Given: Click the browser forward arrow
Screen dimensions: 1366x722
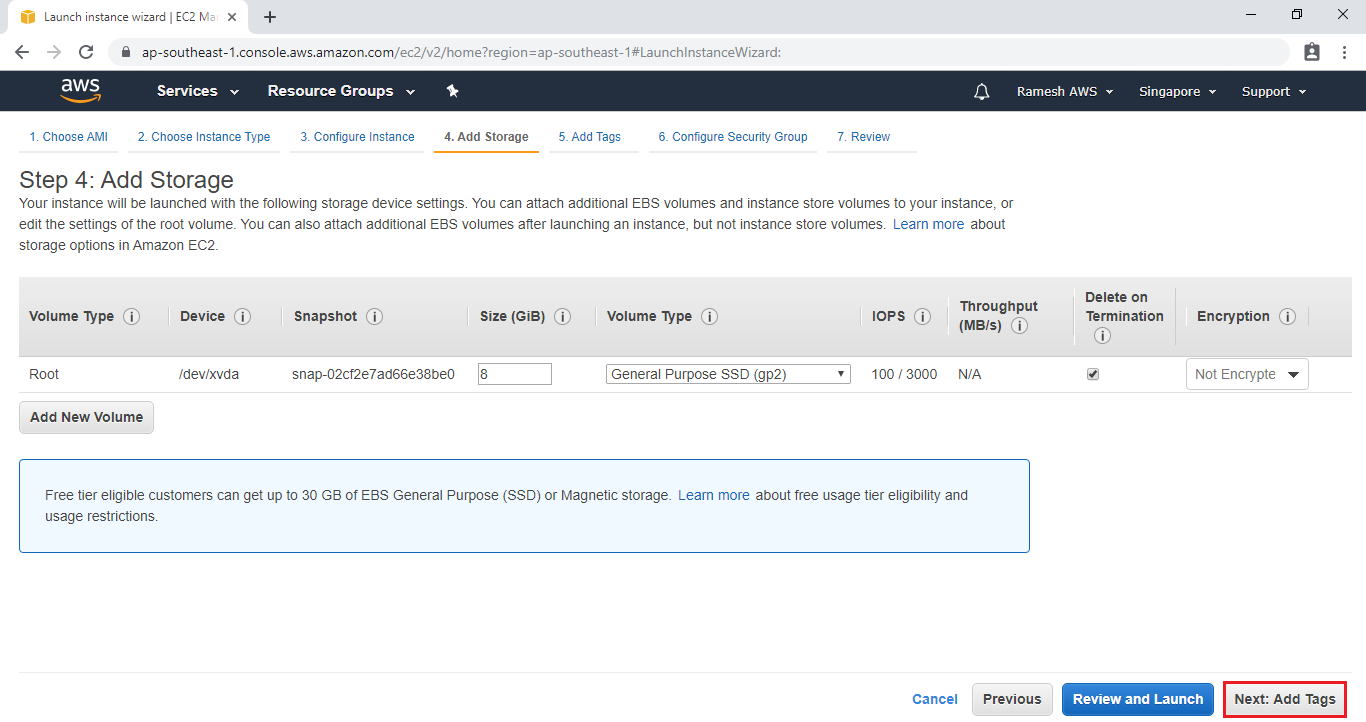Looking at the screenshot, I should point(54,52).
